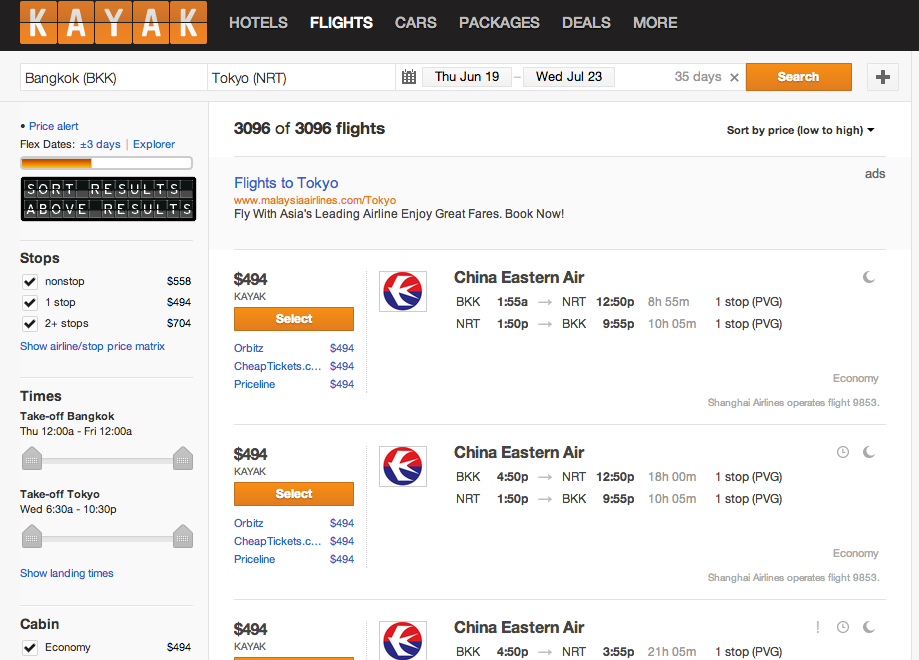
Task: Click the plus icon beside Search
Action: [883, 77]
